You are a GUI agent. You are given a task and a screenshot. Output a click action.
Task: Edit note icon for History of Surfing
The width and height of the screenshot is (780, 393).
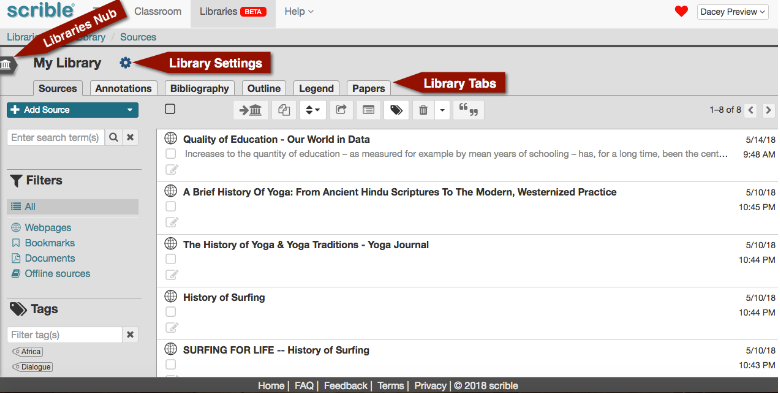(172, 327)
